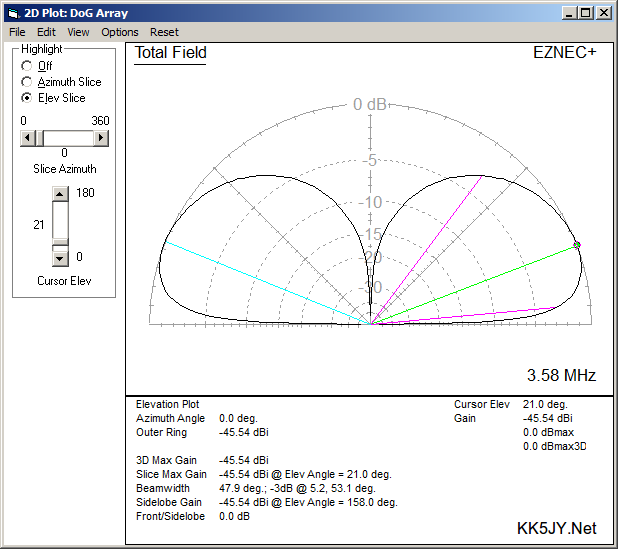The width and height of the screenshot is (618, 549).
Task: Click the Slice Azimuth slider thumb
Action: [x=39, y=138]
